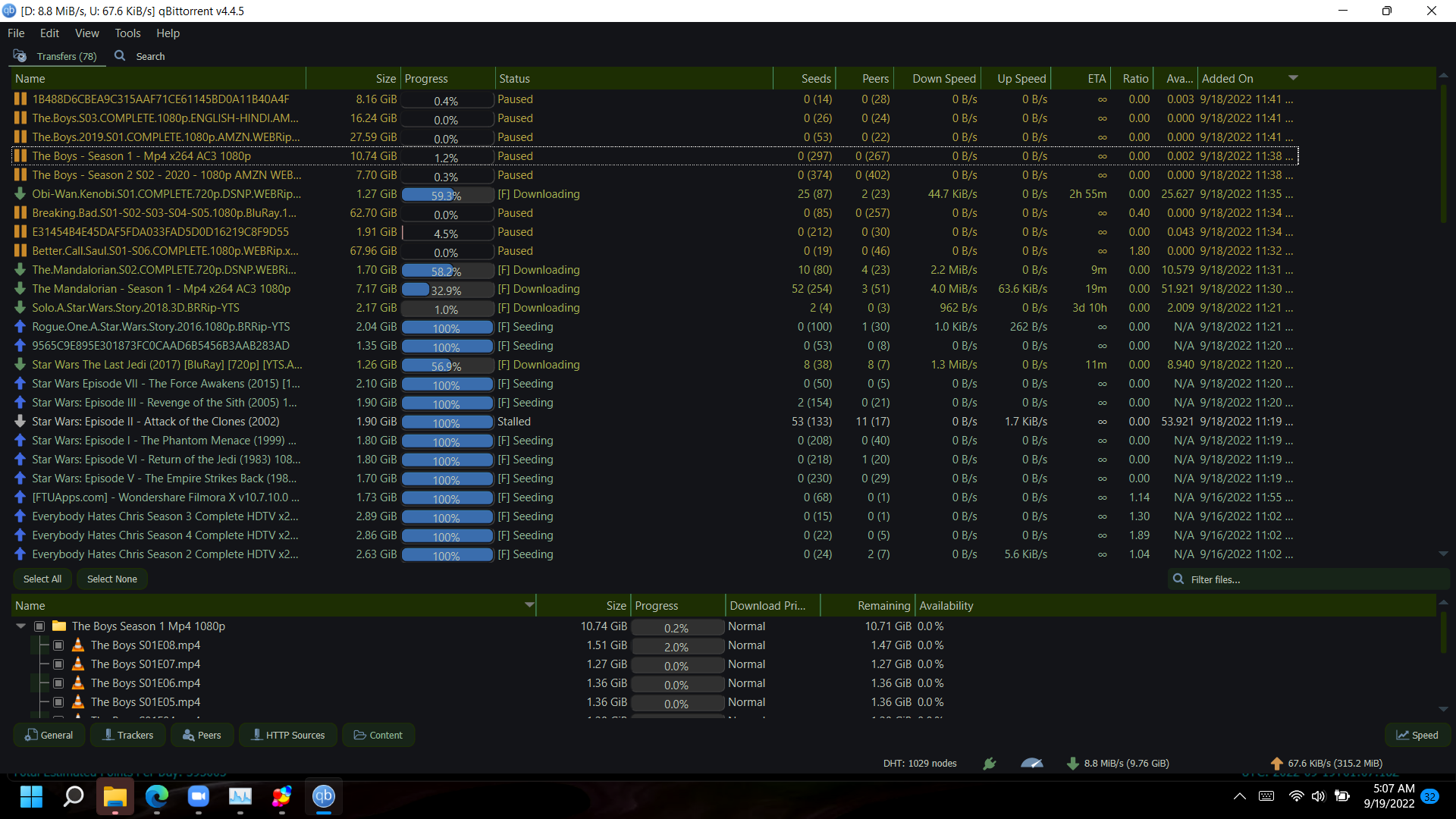
Task: Toggle checkbox for The Boys S01E08.mp4
Action: (58, 645)
